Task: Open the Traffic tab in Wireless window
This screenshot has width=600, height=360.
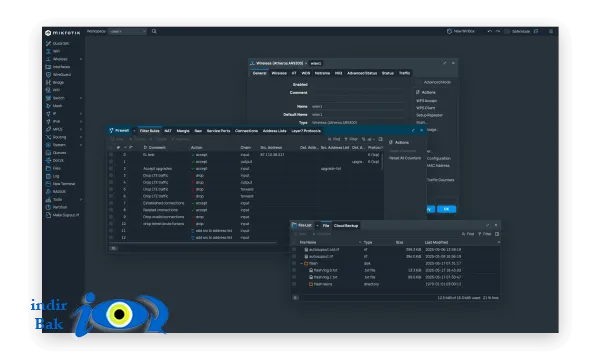Action: tap(404, 73)
